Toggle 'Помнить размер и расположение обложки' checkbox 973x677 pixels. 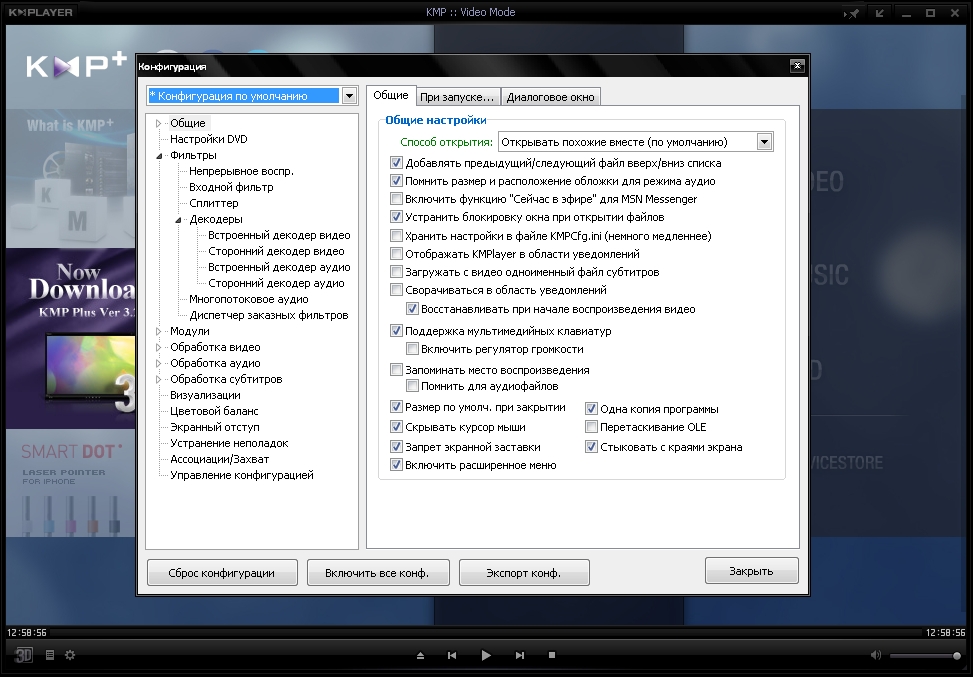[396, 181]
